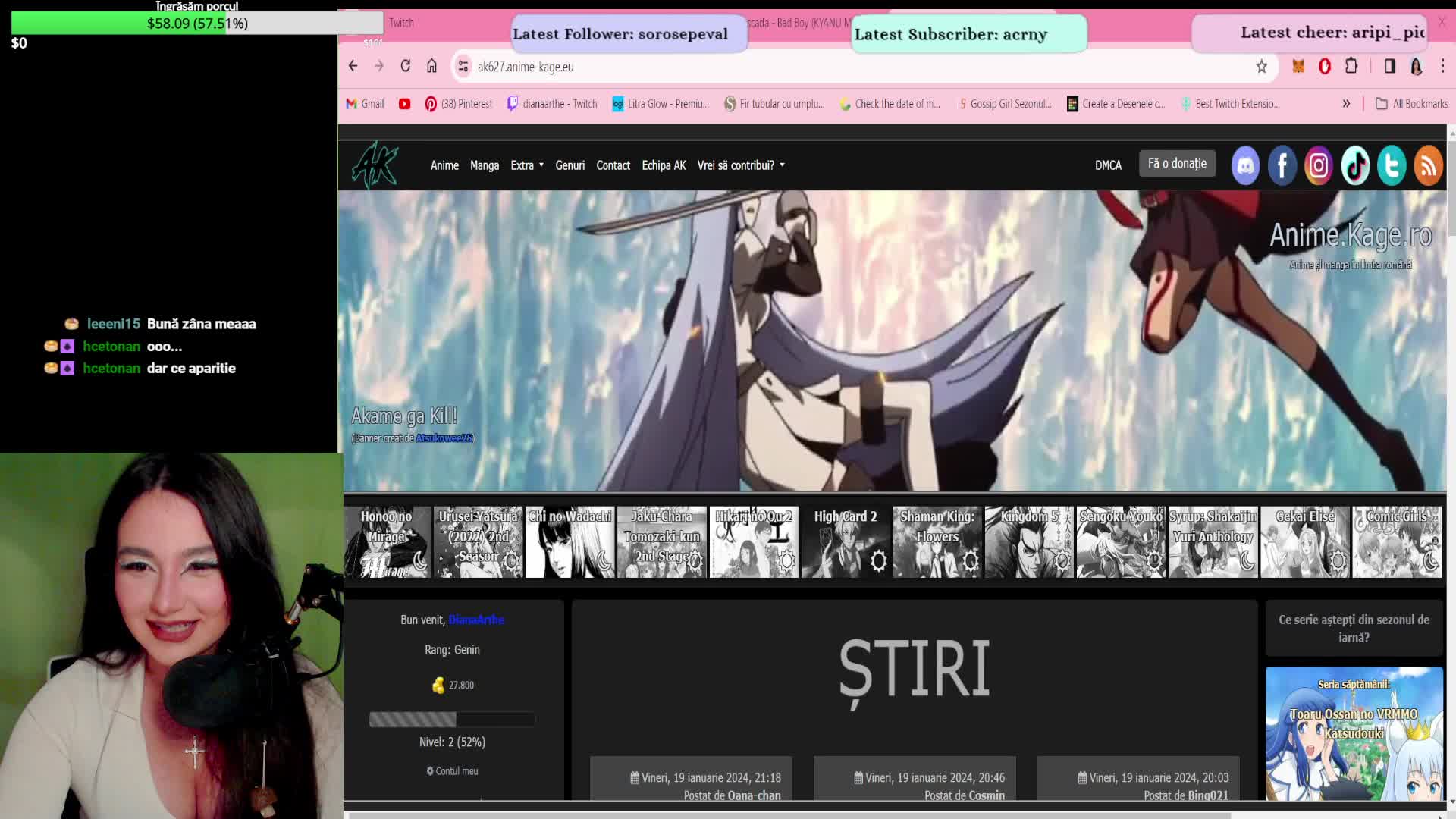Open DianaArthe profile link
The height and width of the screenshot is (819, 1456).
[476, 620]
